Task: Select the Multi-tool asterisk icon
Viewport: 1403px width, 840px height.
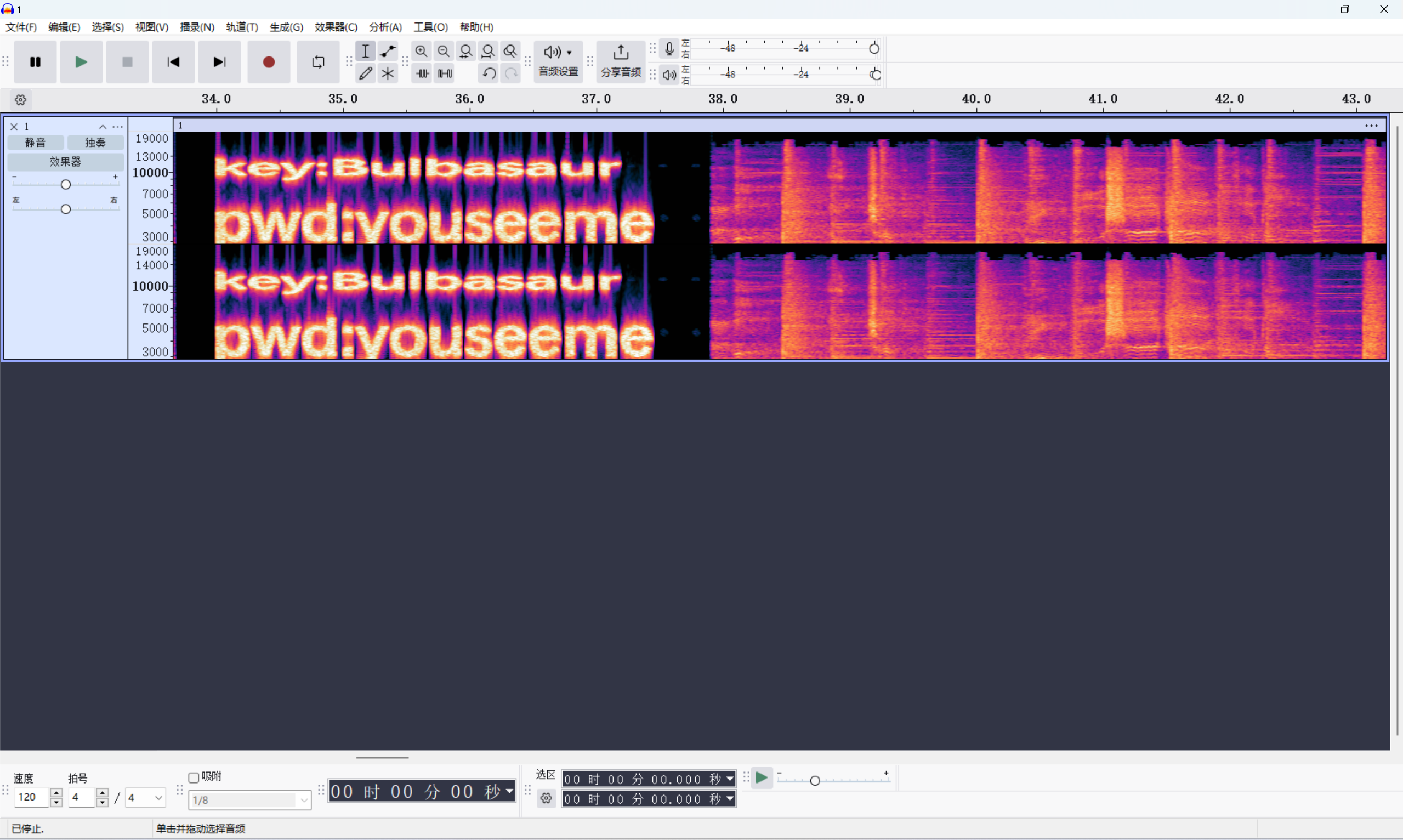Action: pyautogui.click(x=388, y=73)
